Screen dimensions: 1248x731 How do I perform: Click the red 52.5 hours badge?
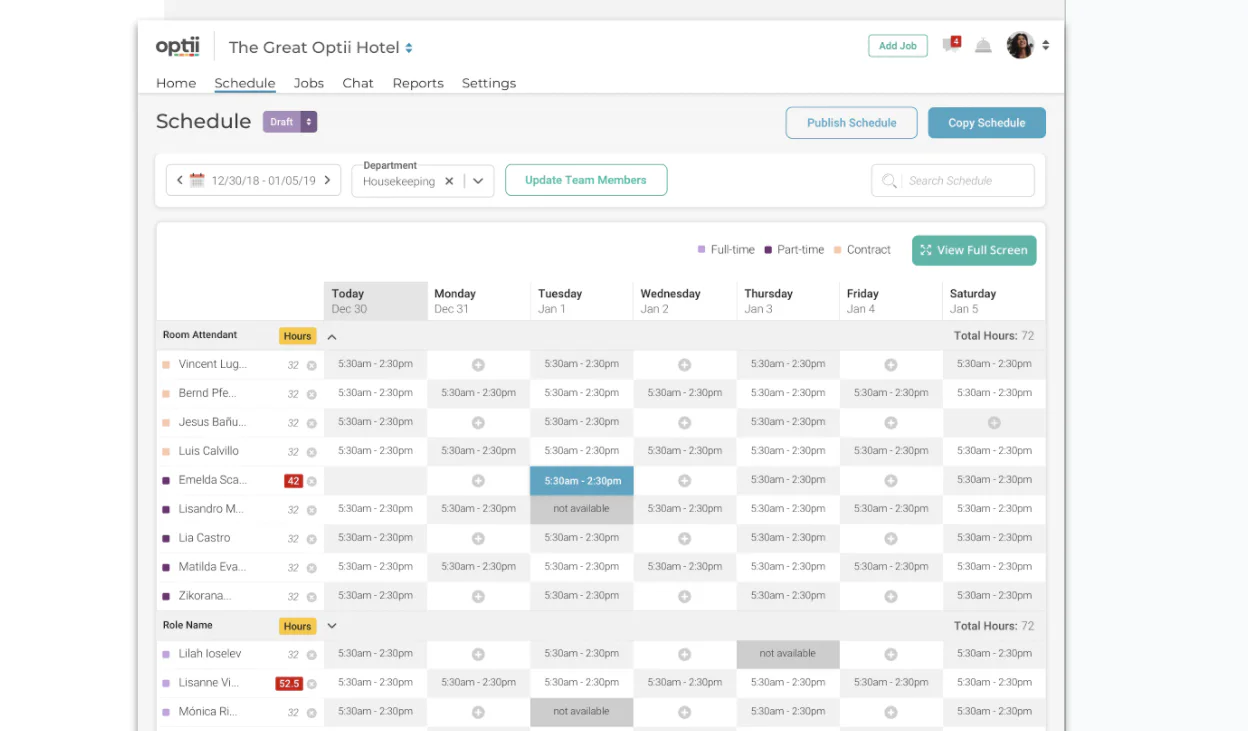coord(290,684)
